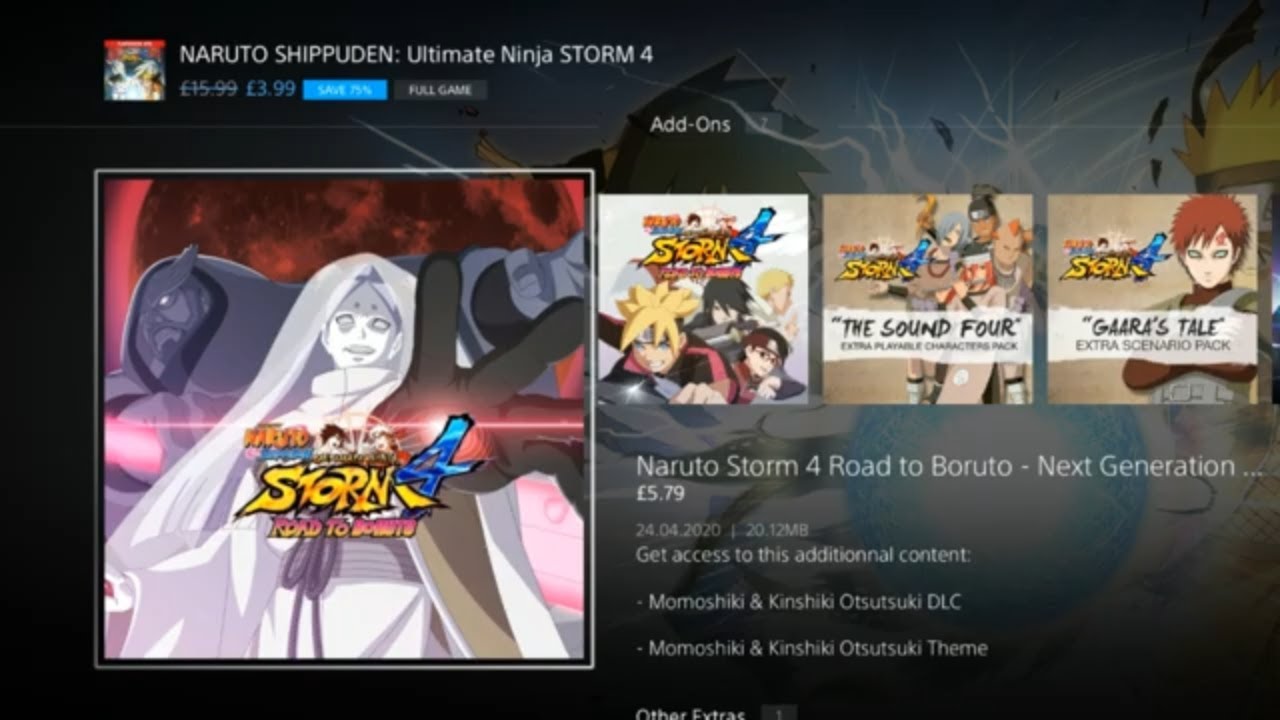Select the small Boruto and Sarada add-on tile
Viewport: 1280px width, 720px height.
pyautogui.click(x=703, y=299)
